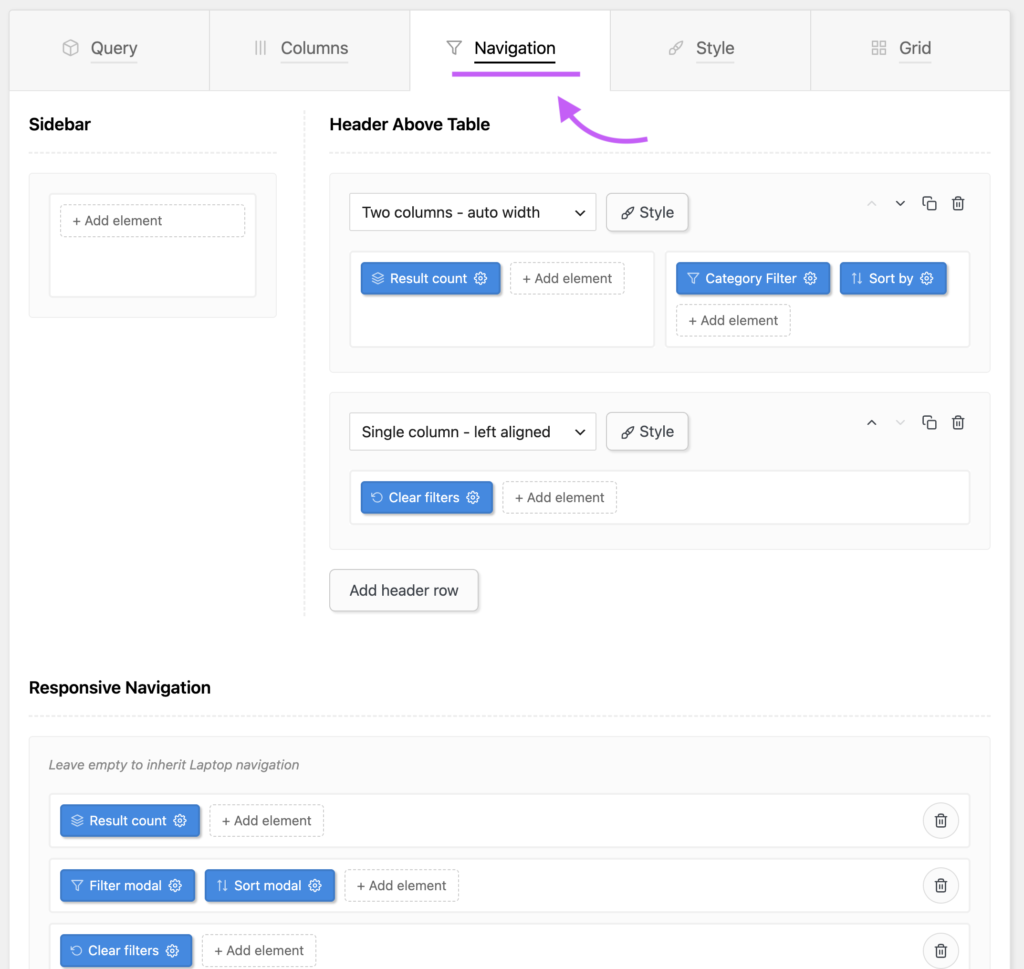Screen dimensions: 1024x969
Task: Select the header Clear filters element
Action: (426, 498)
